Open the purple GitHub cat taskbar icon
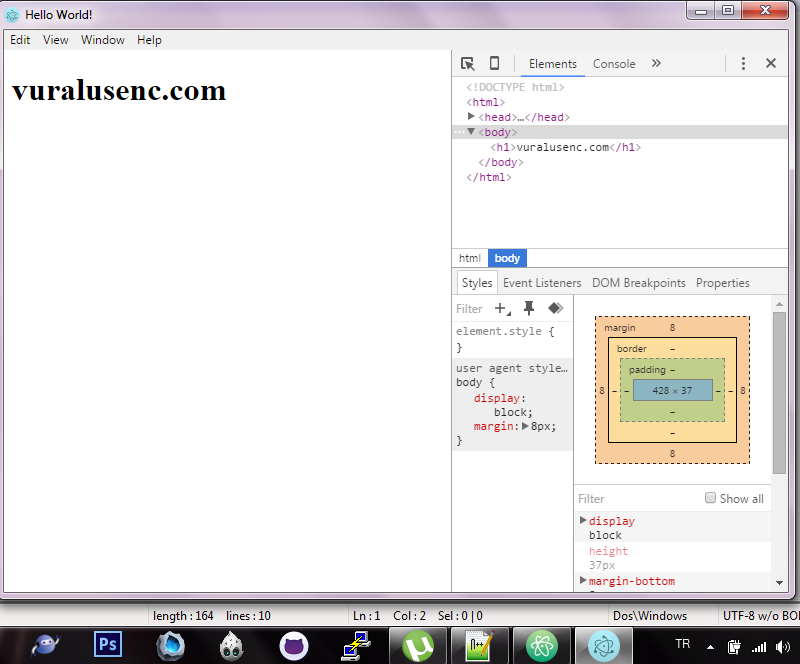 tap(294, 646)
